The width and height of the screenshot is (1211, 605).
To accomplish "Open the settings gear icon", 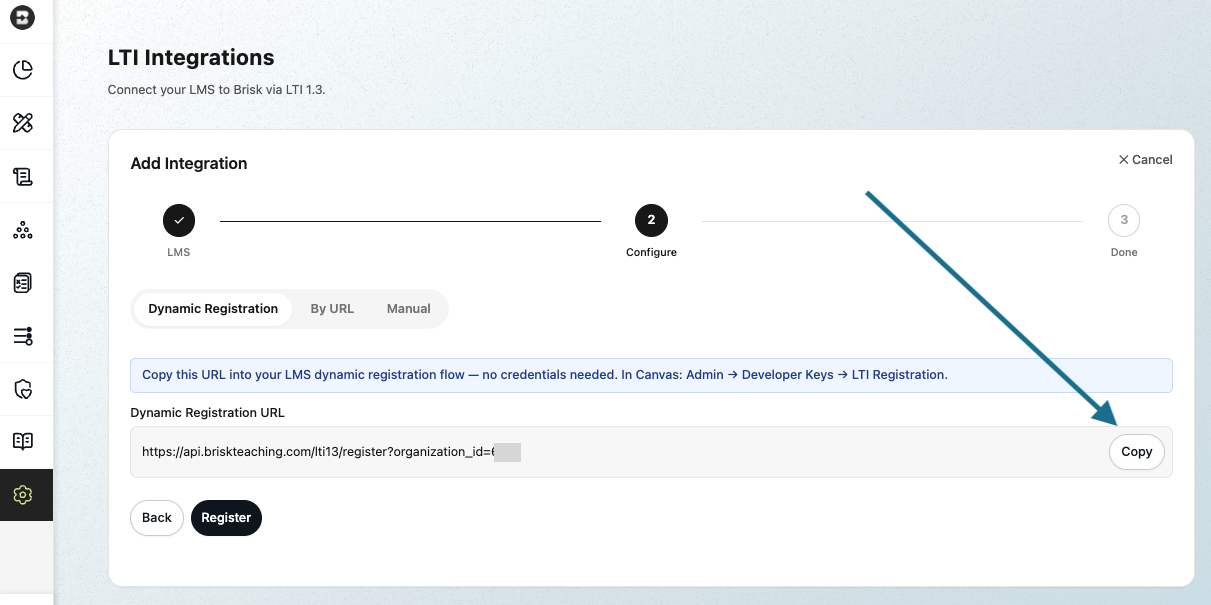I will 22,495.
